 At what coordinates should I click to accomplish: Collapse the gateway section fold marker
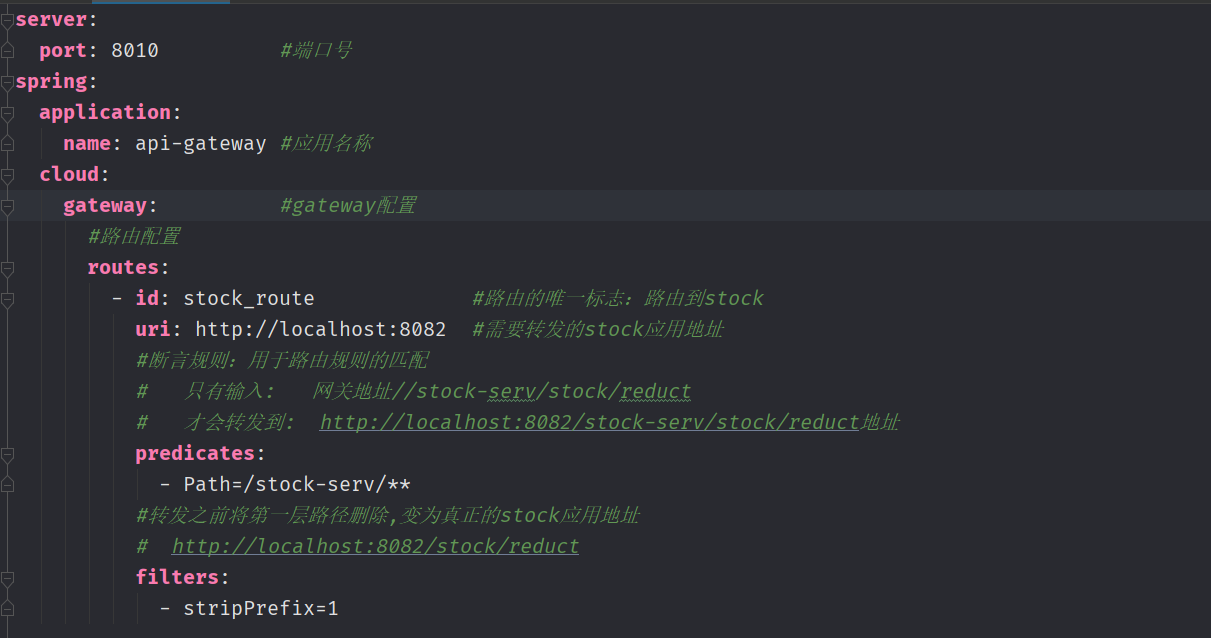[x=7, y=206]
